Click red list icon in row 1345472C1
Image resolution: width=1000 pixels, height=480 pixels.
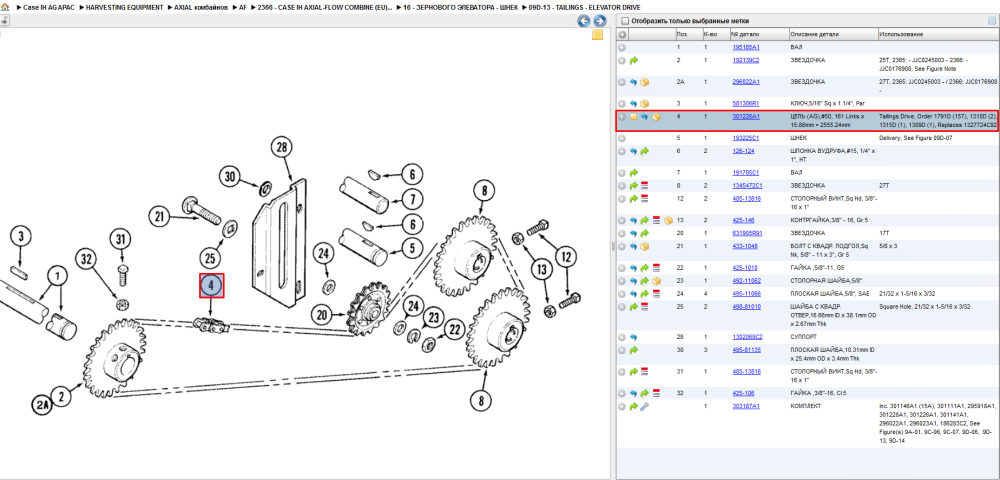(644, 185)
